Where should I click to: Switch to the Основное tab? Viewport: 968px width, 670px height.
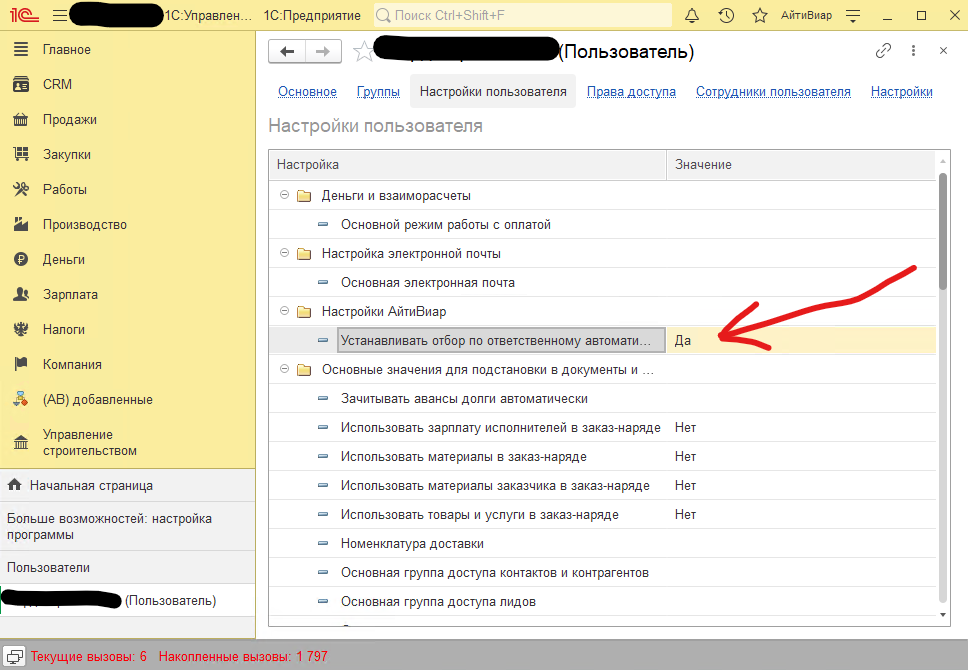(307, 91)
